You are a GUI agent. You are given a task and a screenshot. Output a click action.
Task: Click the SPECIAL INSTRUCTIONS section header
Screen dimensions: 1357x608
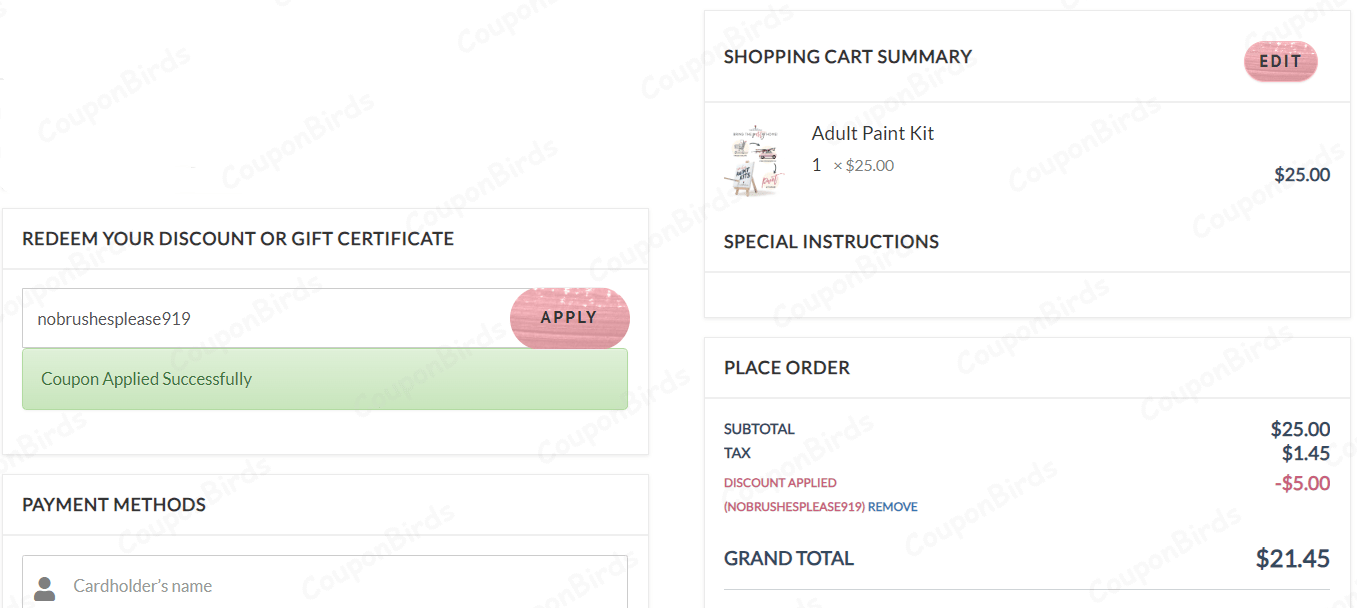click(831, 241)
